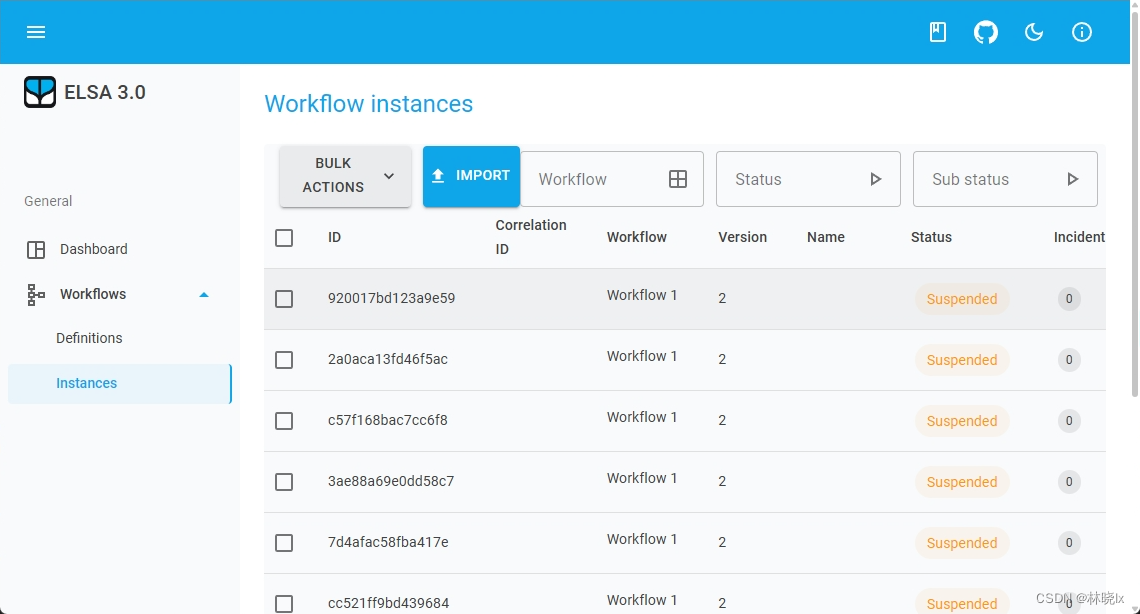The image size is (1140, 614).
Task: Select Instances in the sidebar
Action: (x=87, y=383)
